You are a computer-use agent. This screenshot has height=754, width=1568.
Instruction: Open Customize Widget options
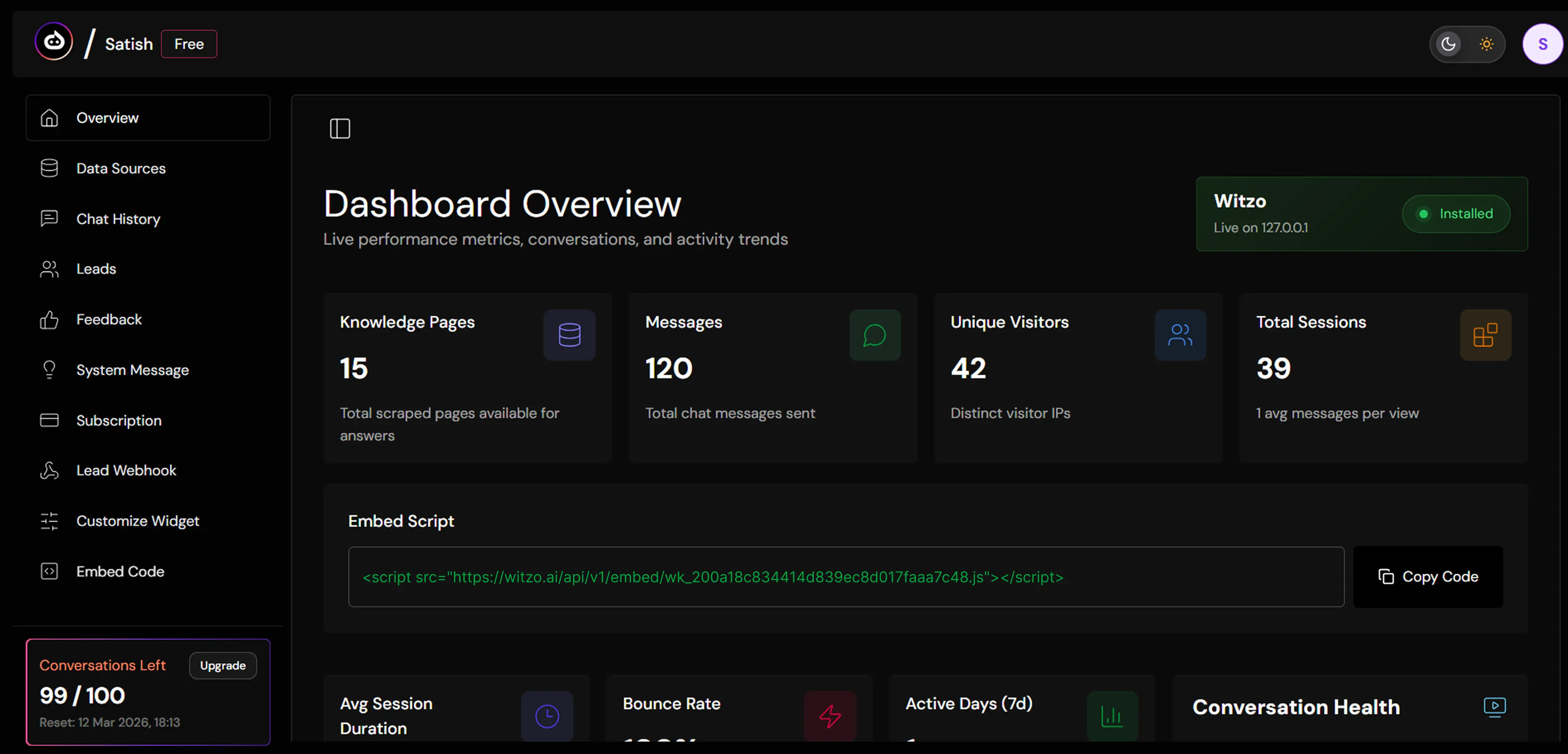click(x=138, y=521)
